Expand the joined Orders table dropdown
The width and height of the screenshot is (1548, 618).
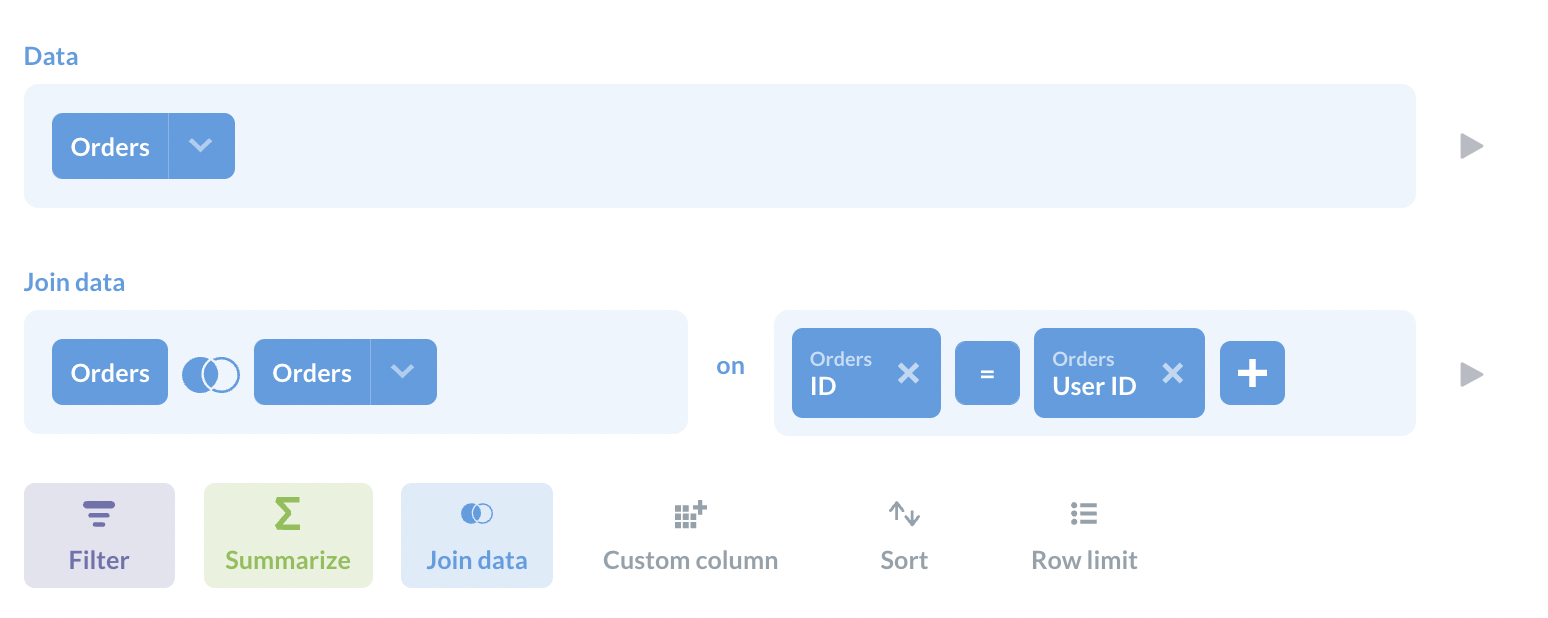(403, 371)
